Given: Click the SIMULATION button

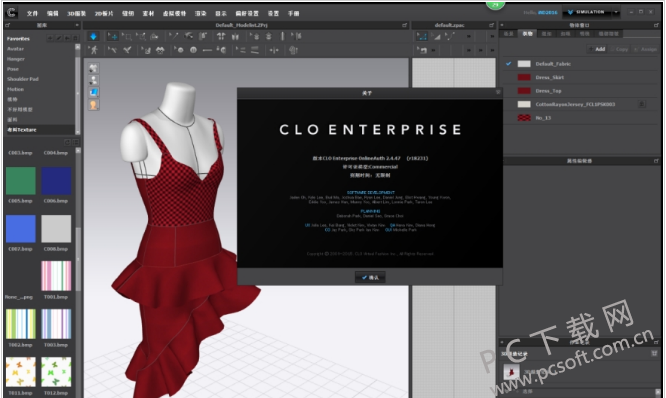Looking at the screenshot, I should pyautogui.click(x=586, y=12).
